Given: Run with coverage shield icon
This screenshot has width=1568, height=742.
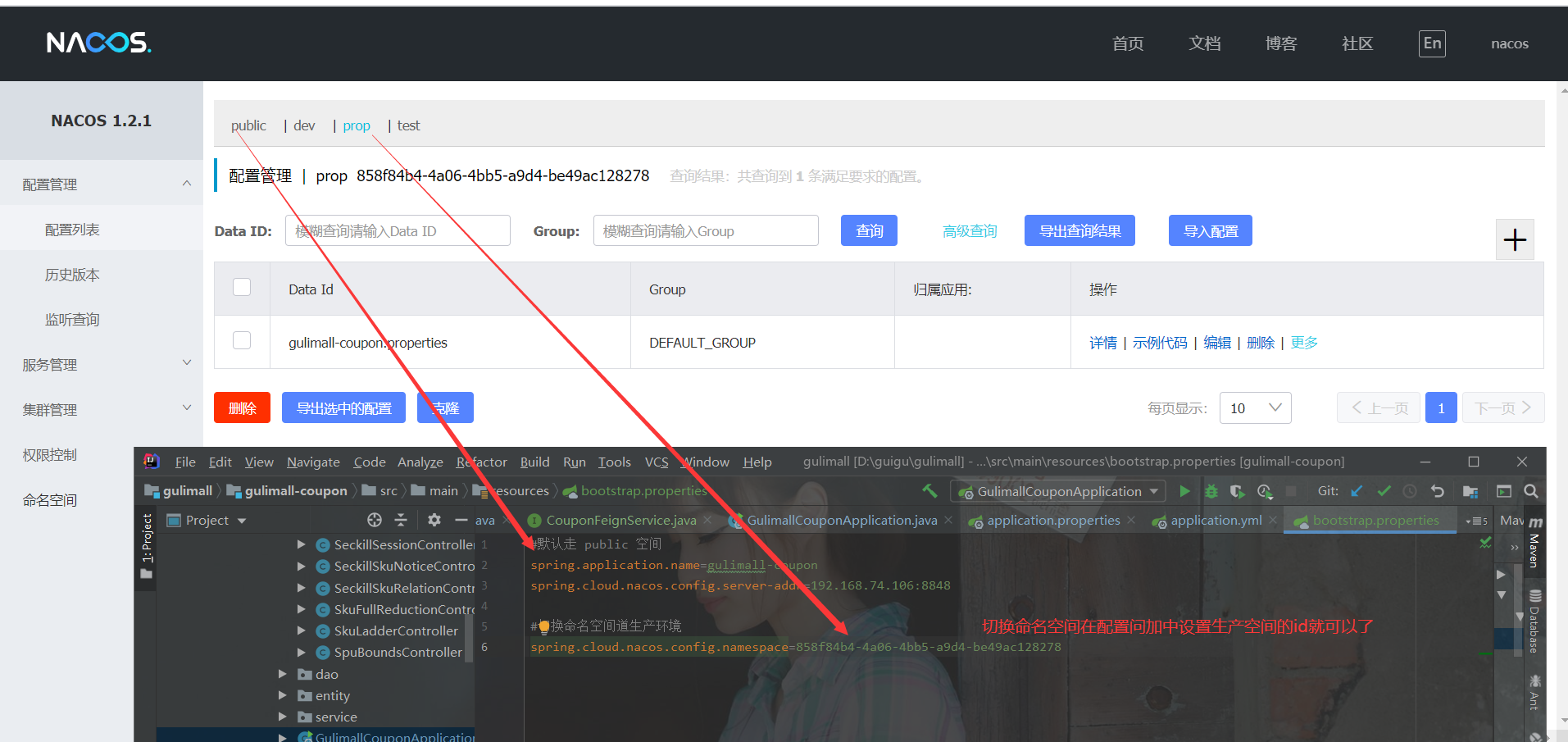Looking at the screenshot, I should click(1237, 491).
